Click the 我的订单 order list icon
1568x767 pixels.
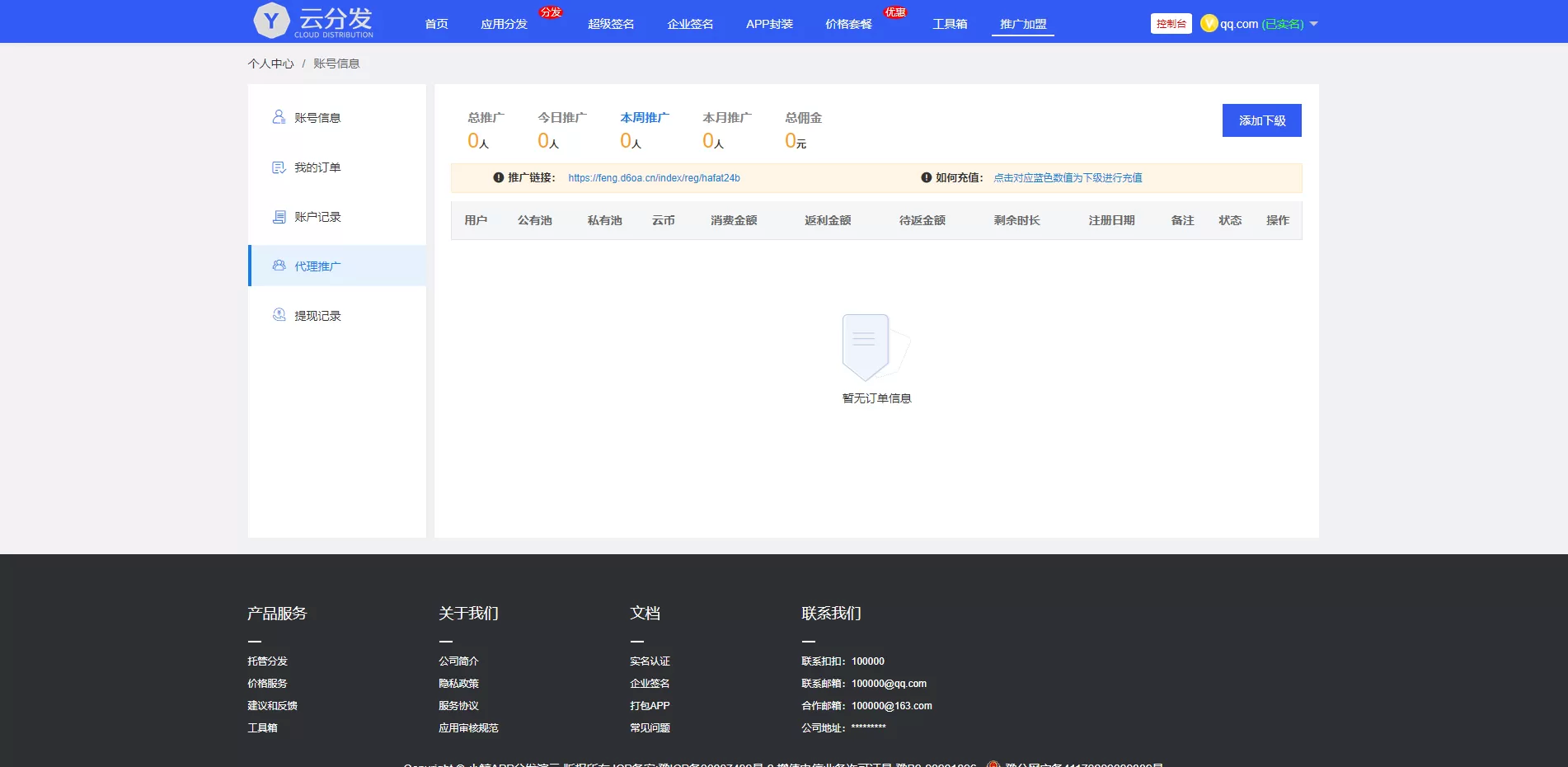279,167
